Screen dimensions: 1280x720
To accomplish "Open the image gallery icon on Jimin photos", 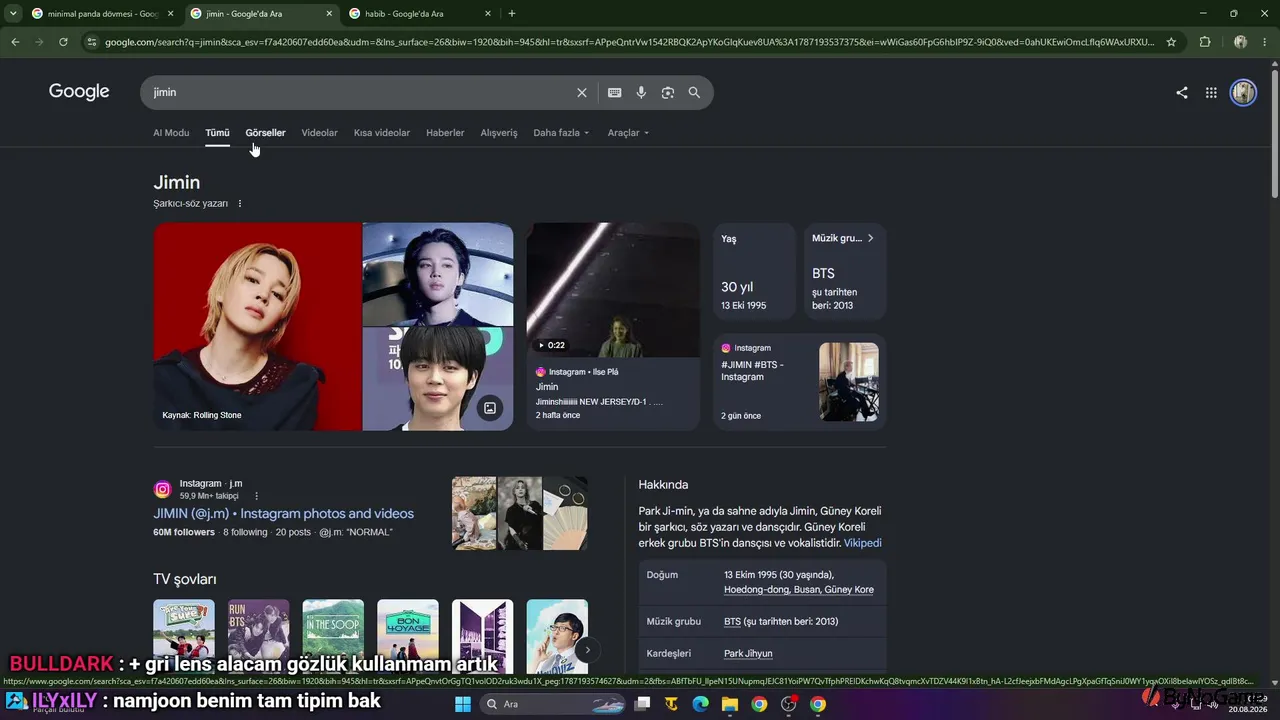I will click(490, 407).
